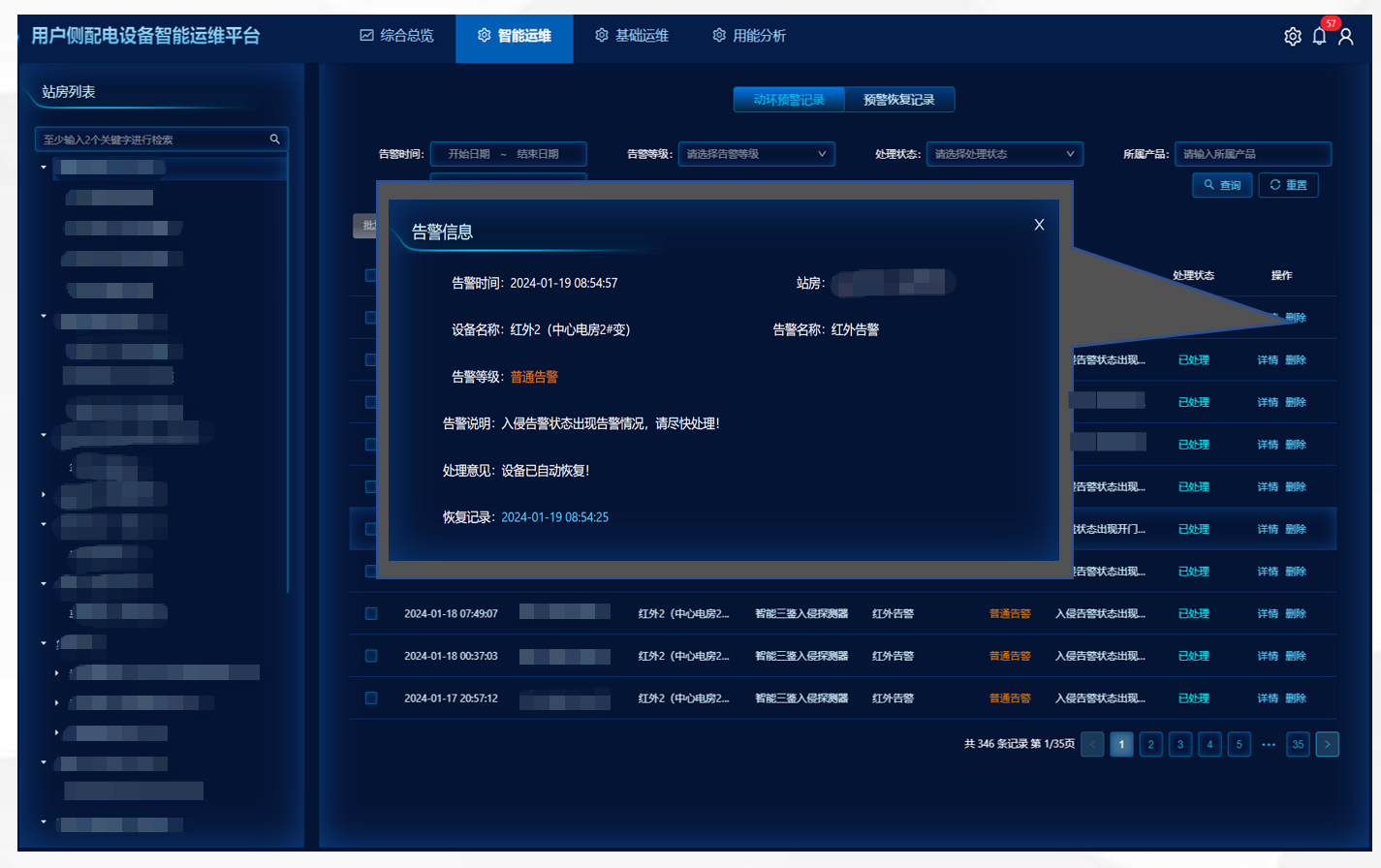Screen dimensions: 1381x868
Task: Click the 查询 button
Action: click(1222, 185)
